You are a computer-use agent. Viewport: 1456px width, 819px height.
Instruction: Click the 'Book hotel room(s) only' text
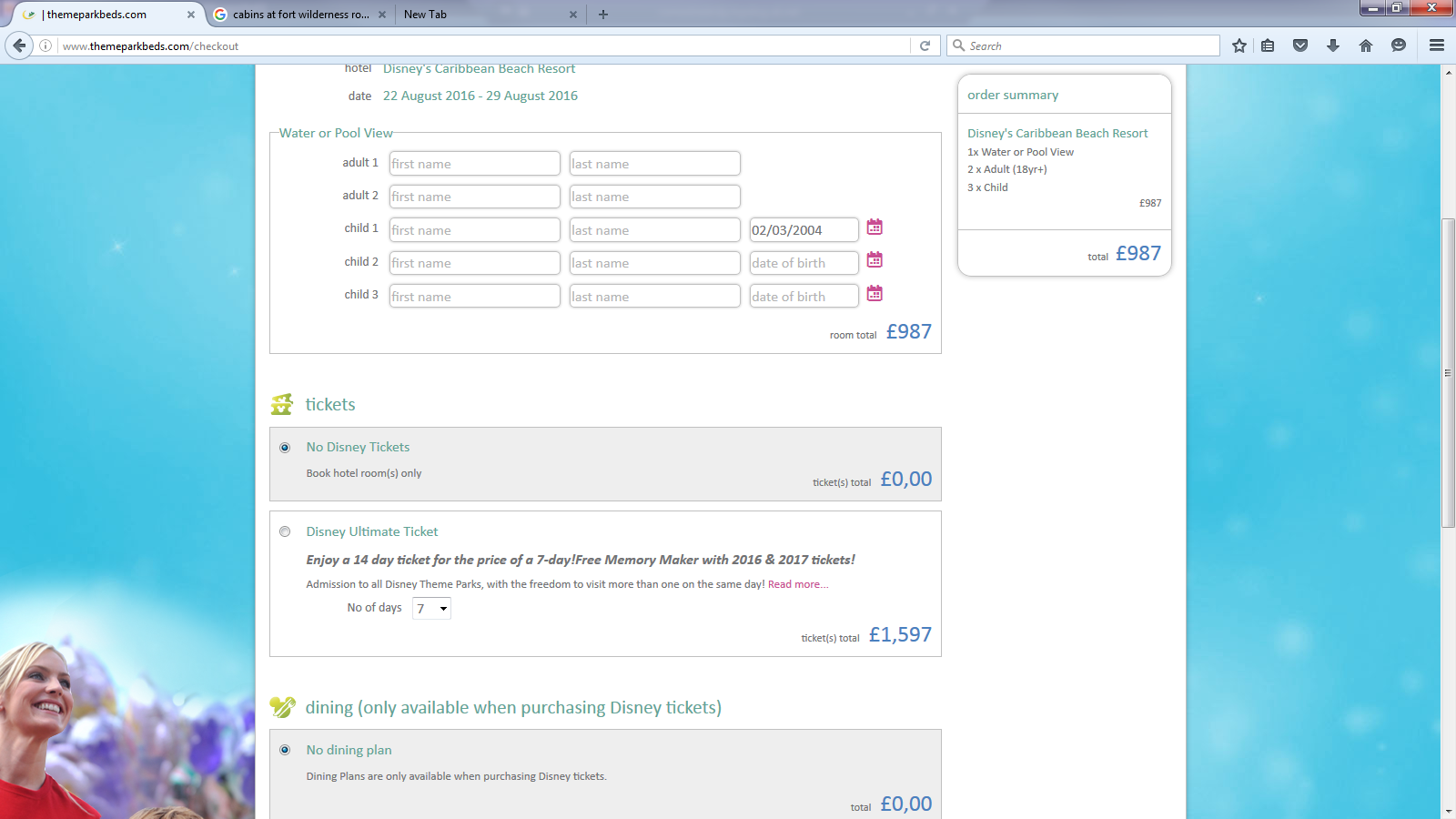point(364,473)
